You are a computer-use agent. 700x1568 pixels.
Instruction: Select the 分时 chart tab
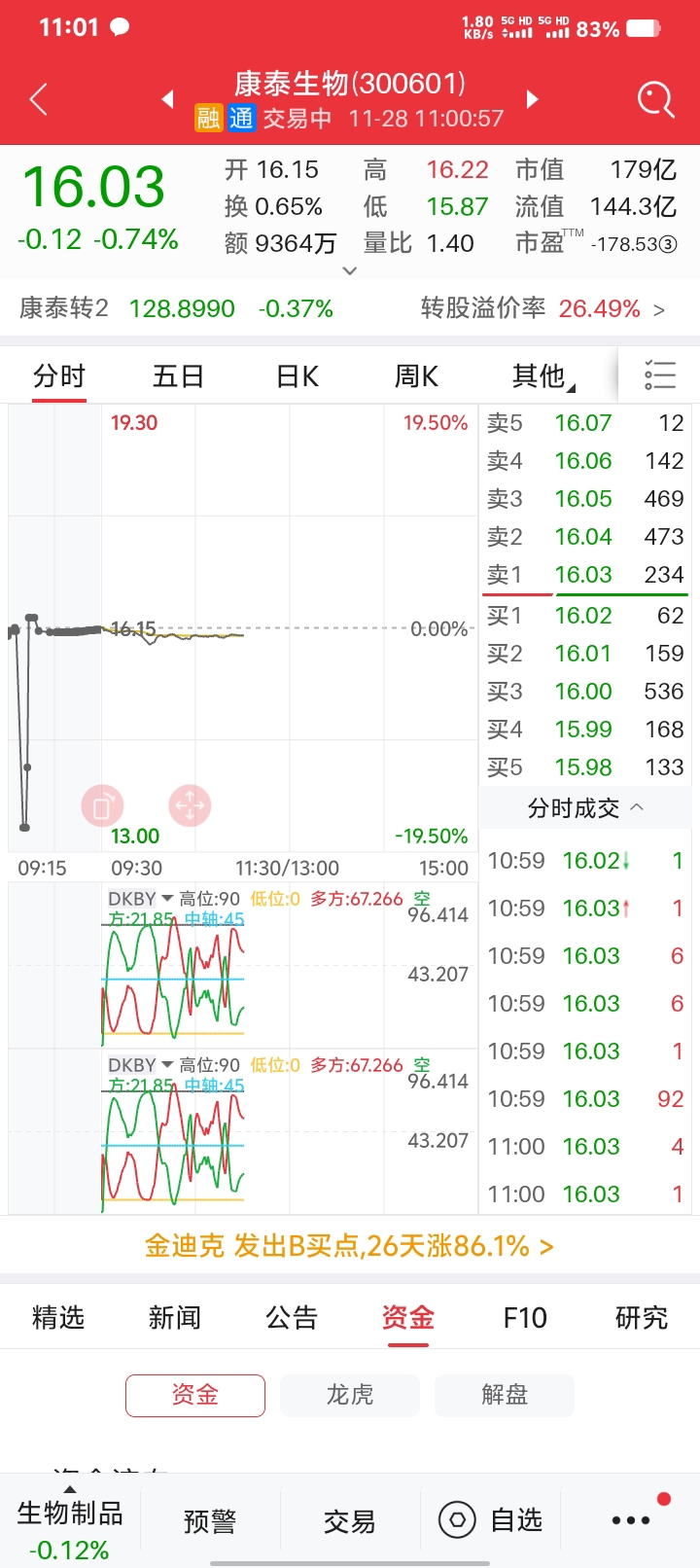[x=59, y=375]
